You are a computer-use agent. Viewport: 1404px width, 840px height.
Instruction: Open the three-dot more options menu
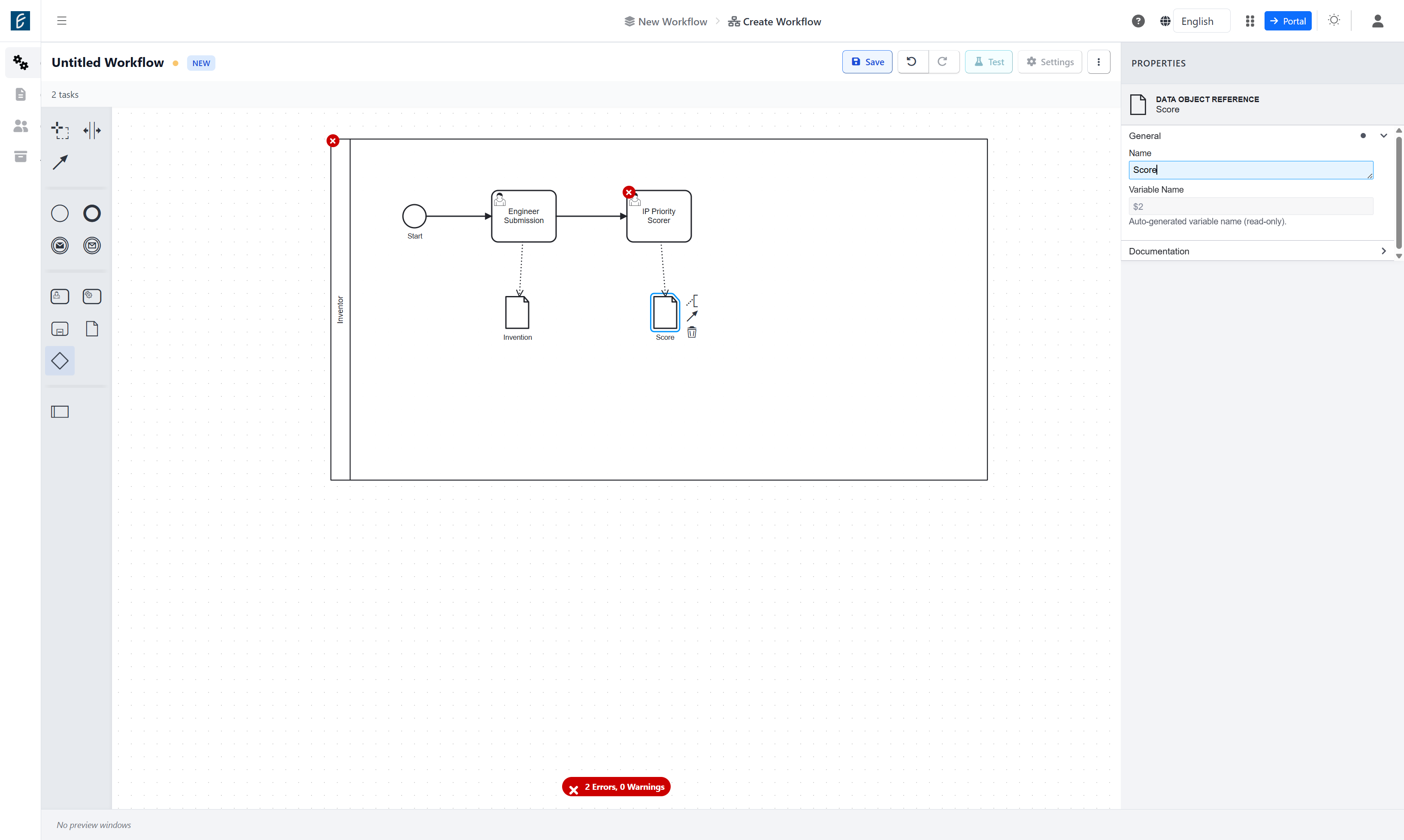point(1098,62)
